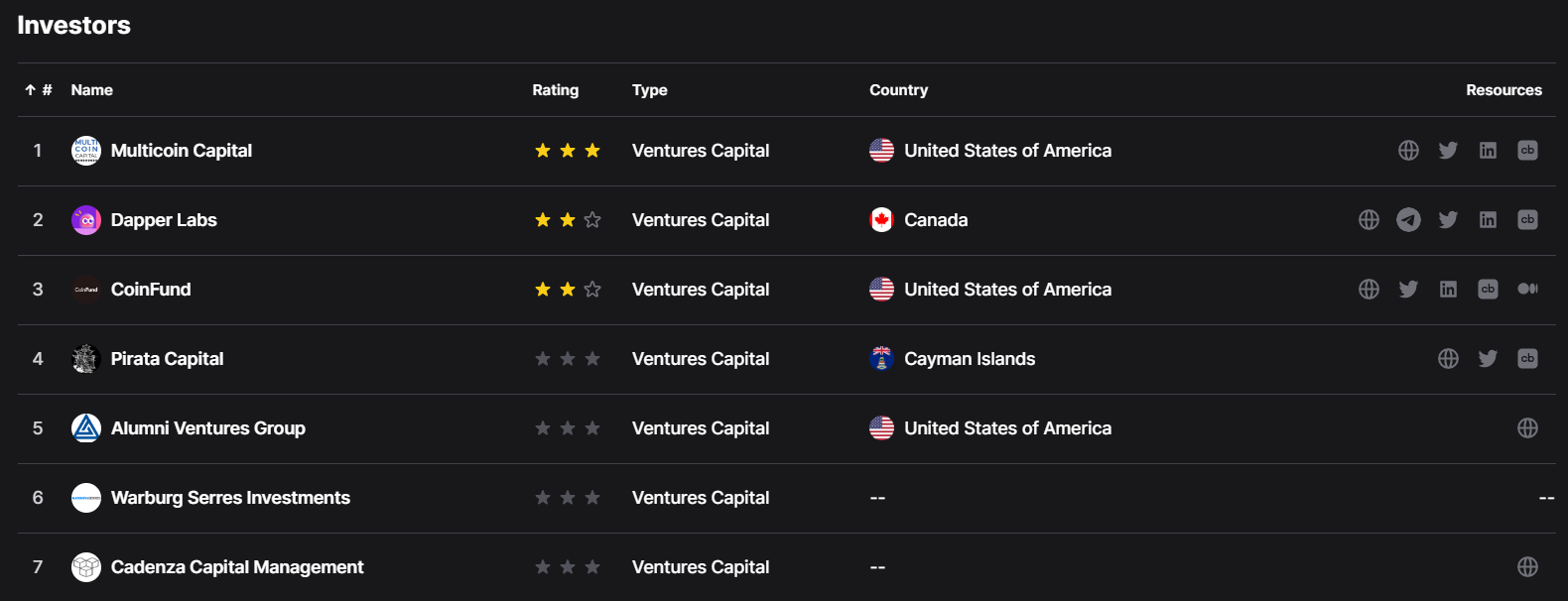The image size is (1568, 601).
Task: Open Dapper Labs' Telegram channel icon
Action: [1408, 220]
